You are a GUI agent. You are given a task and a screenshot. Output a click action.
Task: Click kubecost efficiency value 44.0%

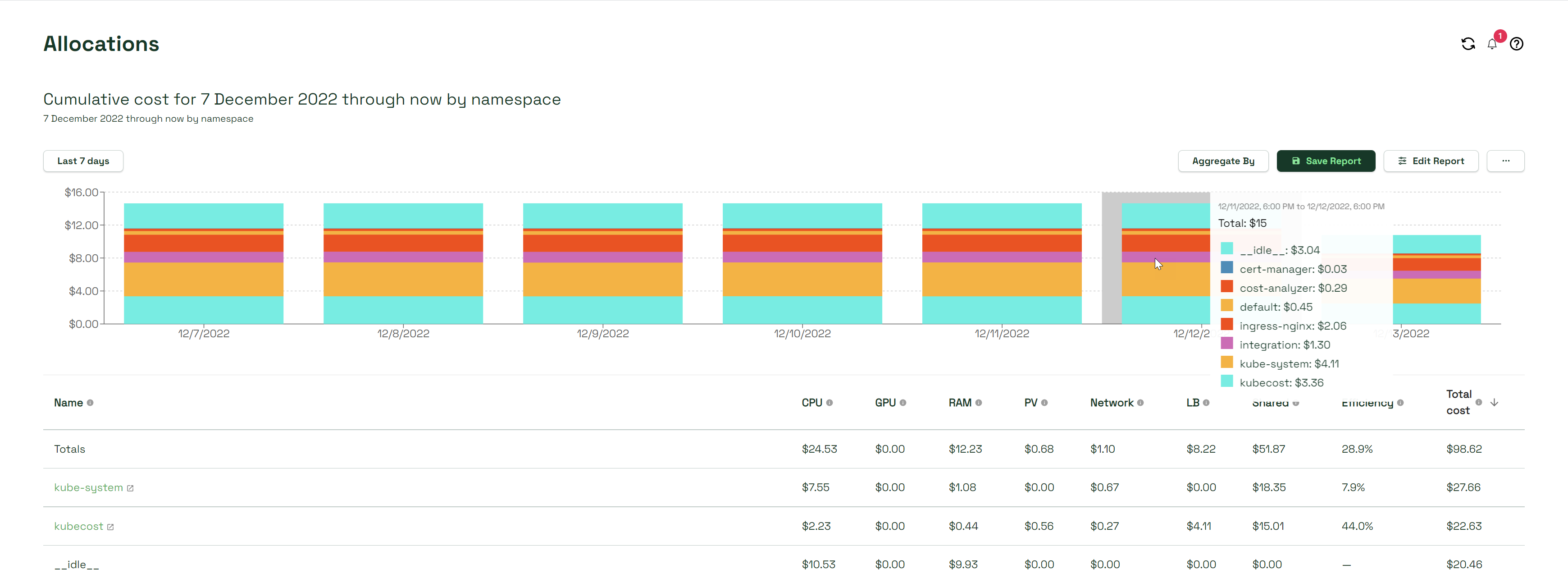1357,526
